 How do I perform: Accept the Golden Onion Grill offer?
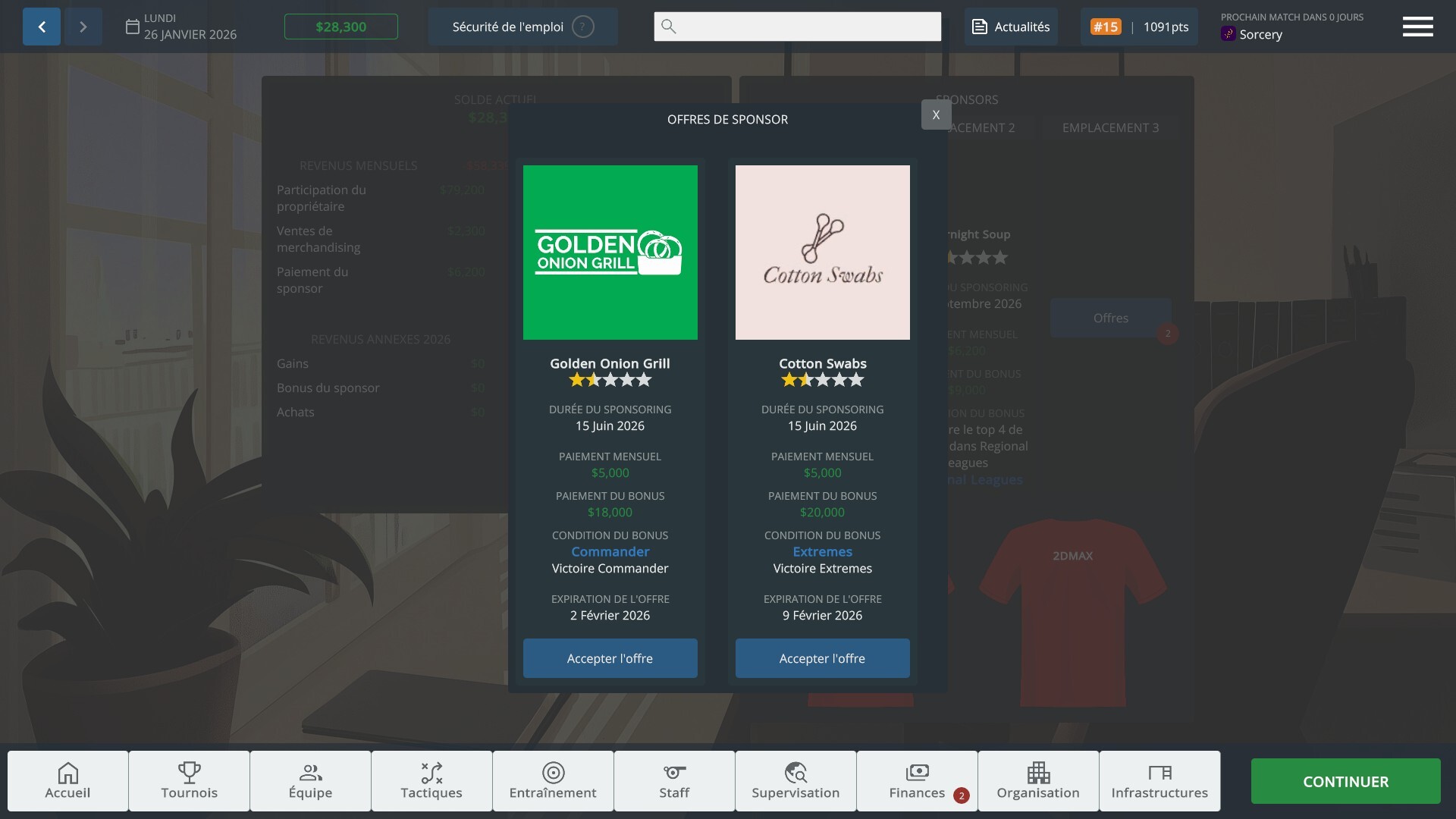click(x=610, y=658)
